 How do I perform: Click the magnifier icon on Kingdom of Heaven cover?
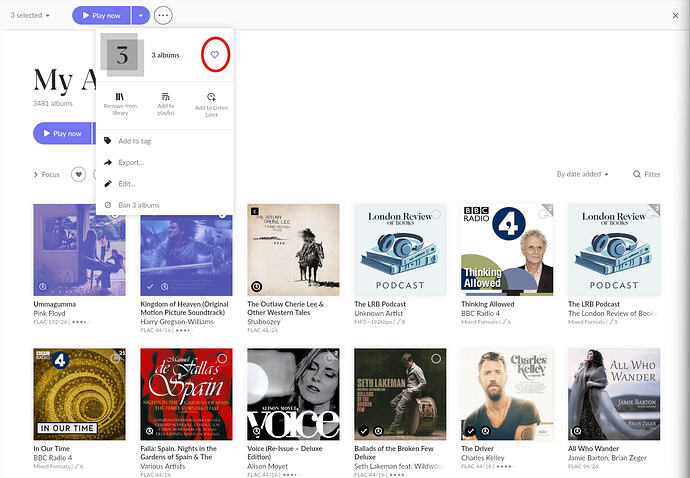tap(165, 287)
